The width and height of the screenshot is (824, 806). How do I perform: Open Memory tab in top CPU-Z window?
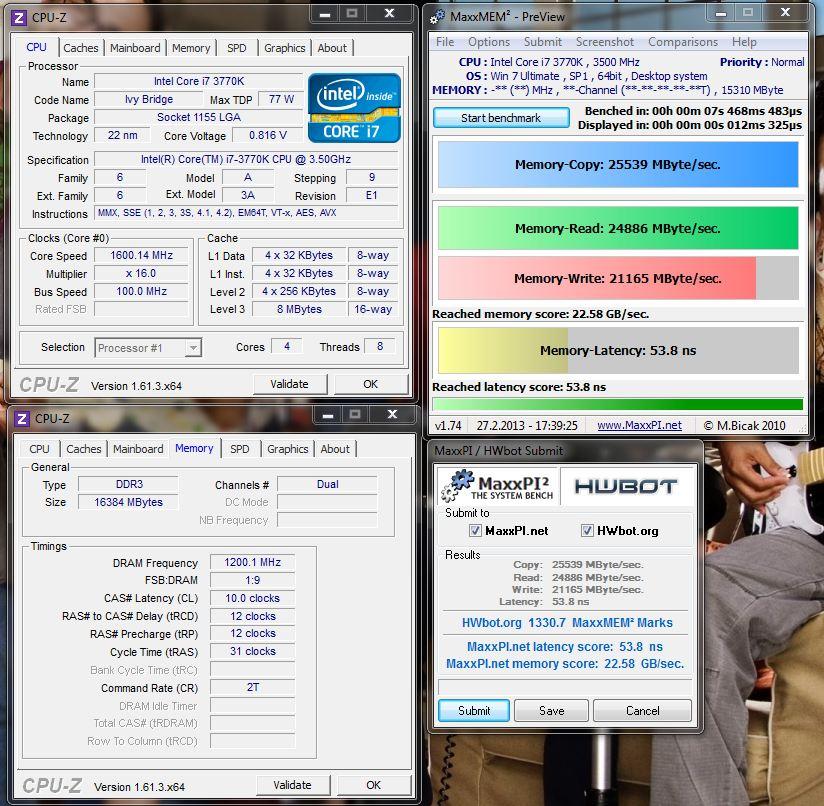(x=191, y=48)
